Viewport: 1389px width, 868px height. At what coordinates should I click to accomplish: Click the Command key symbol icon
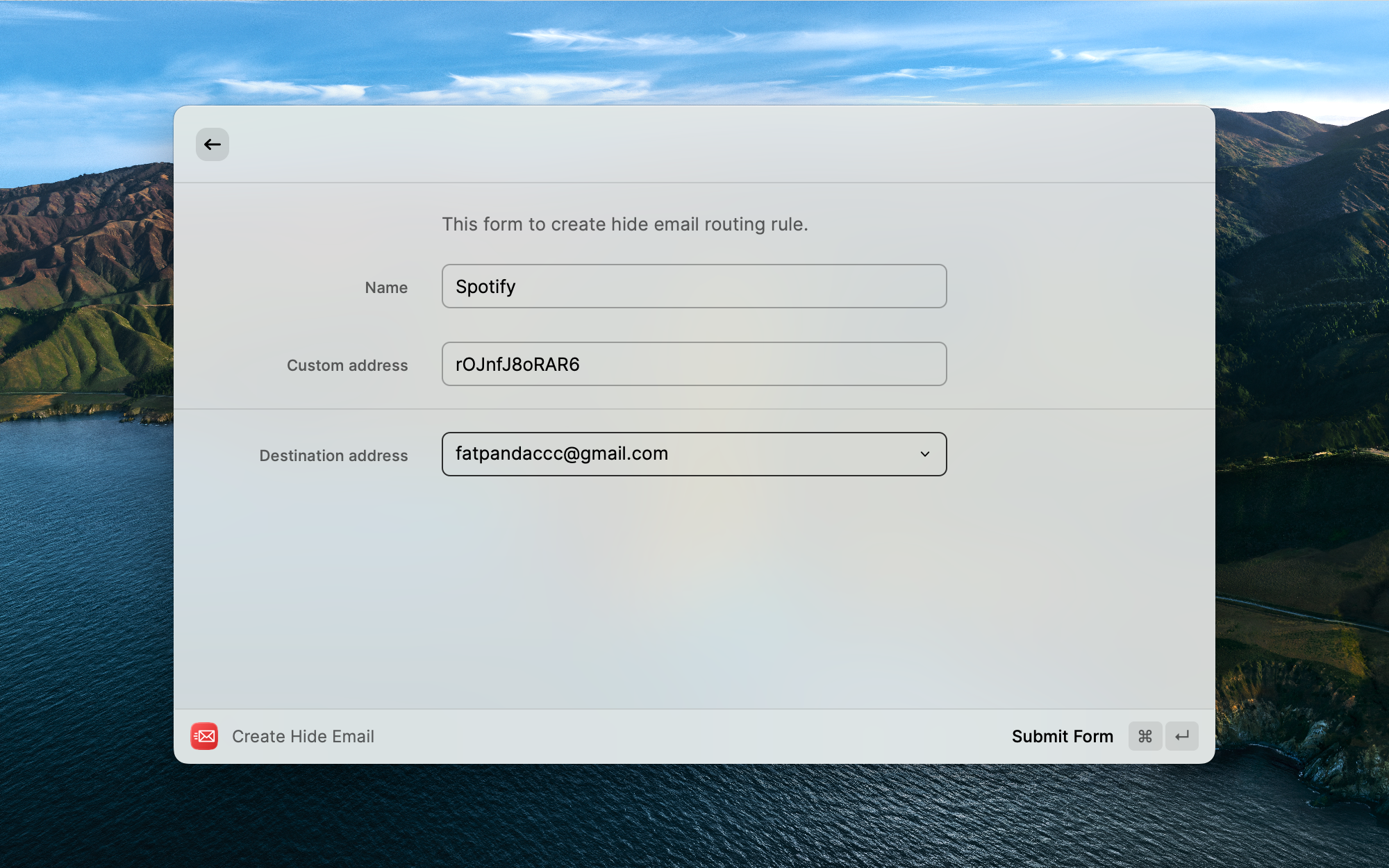pyautogui.click(x=1145, y=736)
